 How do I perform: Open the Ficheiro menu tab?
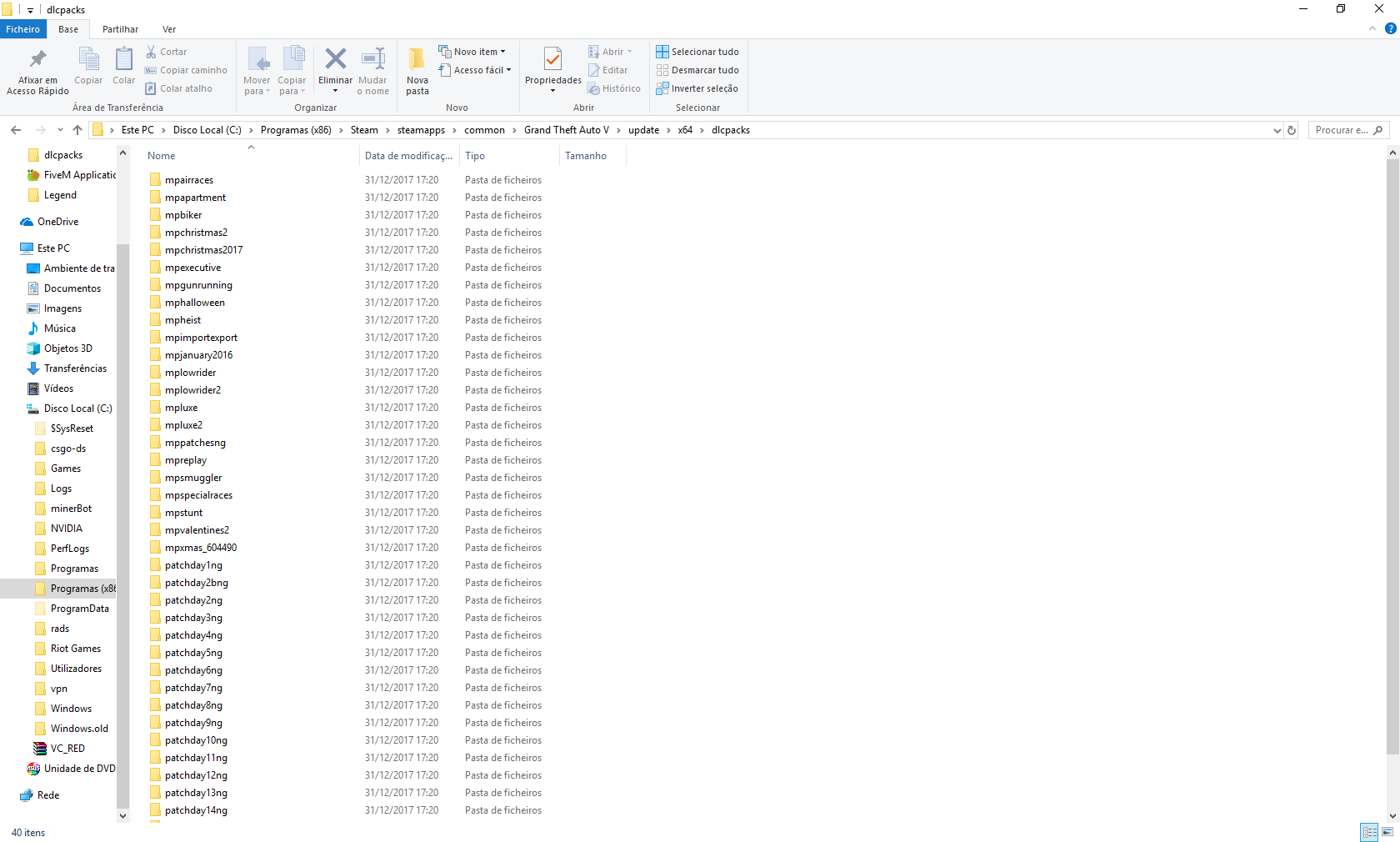point(23,29)
